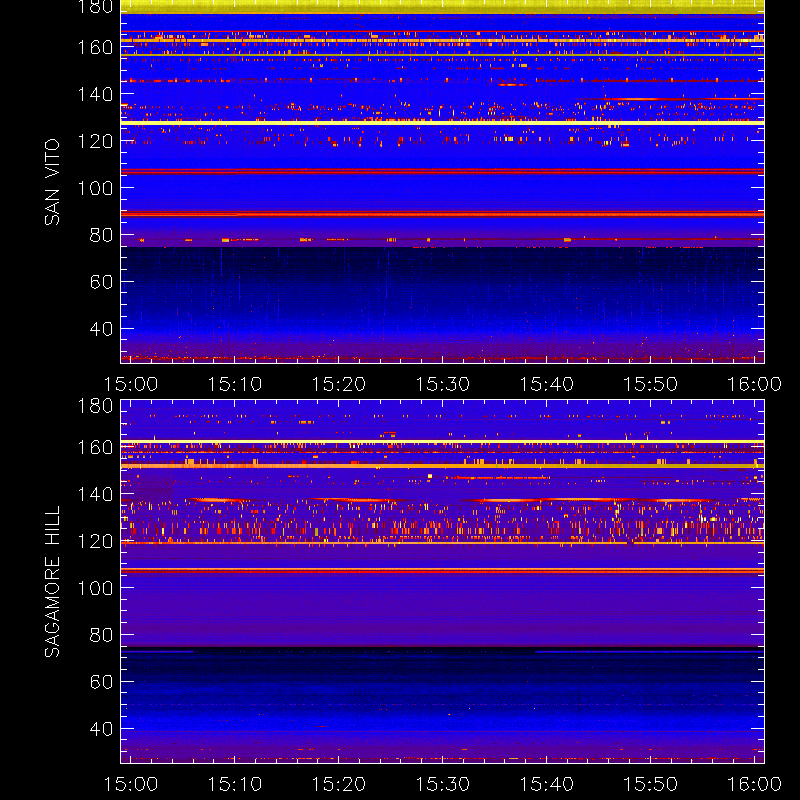Click the SAN VITO axis label
This screenshot has width=800, height=800.
(x=52, y=182)
